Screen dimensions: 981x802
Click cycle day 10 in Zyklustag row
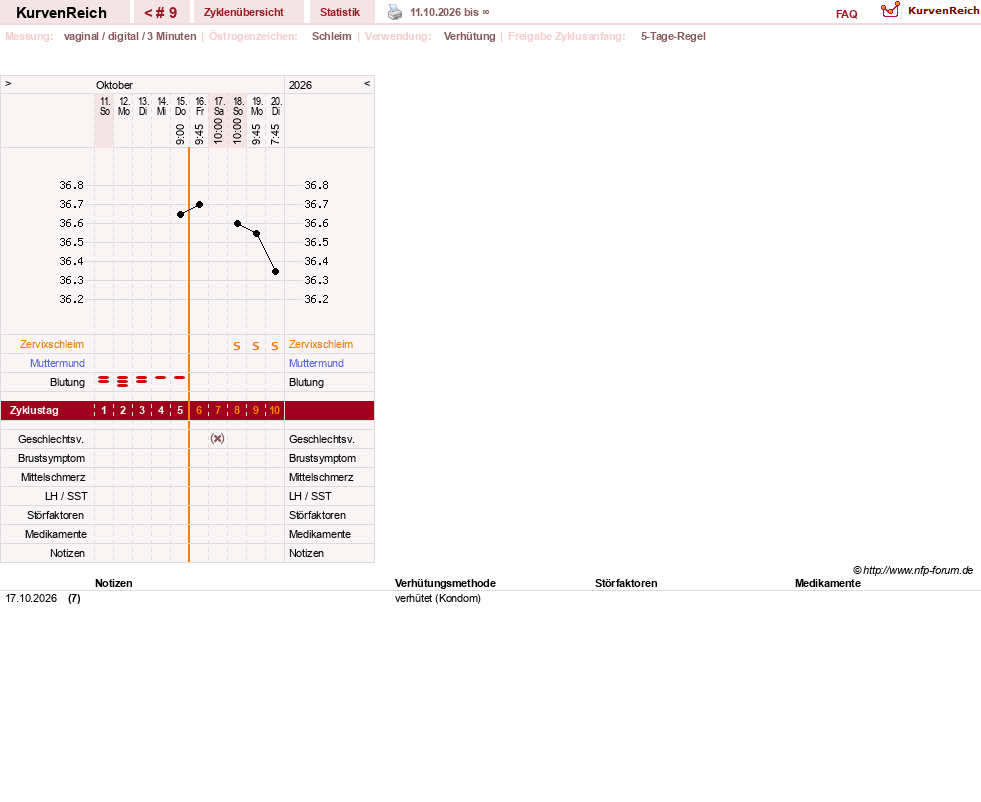pos(275,410)
